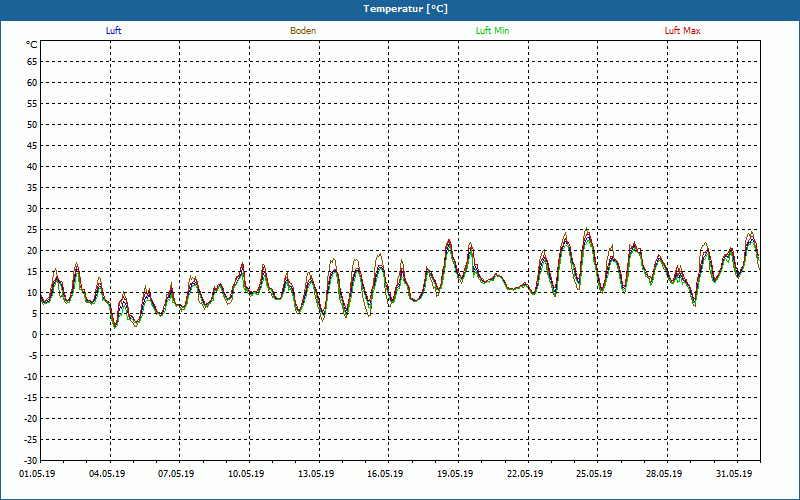Click the Luft Min legend label
This screenshot has width=800, height=500.
tap(492, 31)
